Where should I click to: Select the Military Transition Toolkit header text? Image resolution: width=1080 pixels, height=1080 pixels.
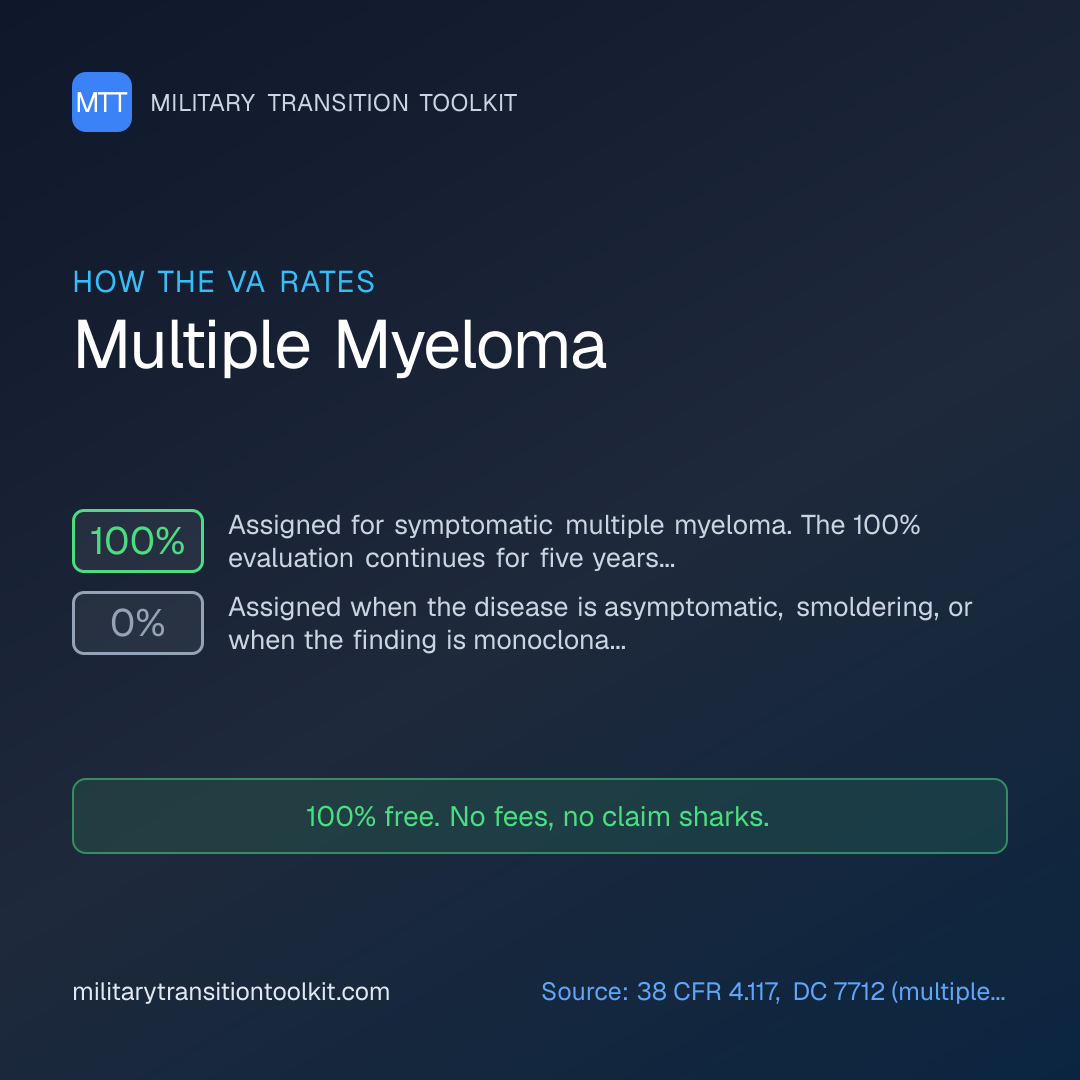[333, 103]
